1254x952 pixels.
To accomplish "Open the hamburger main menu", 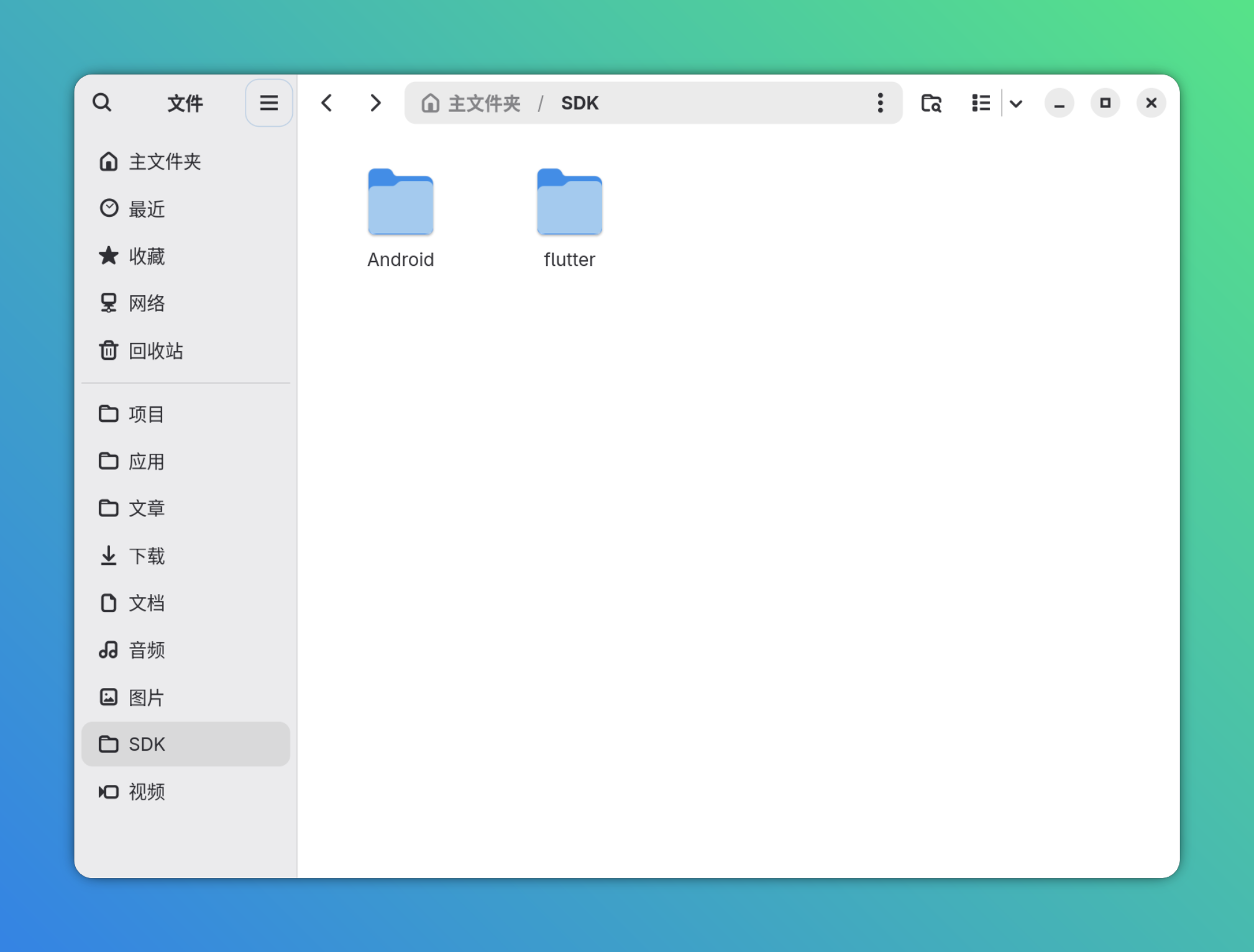I will pos(268,103).
